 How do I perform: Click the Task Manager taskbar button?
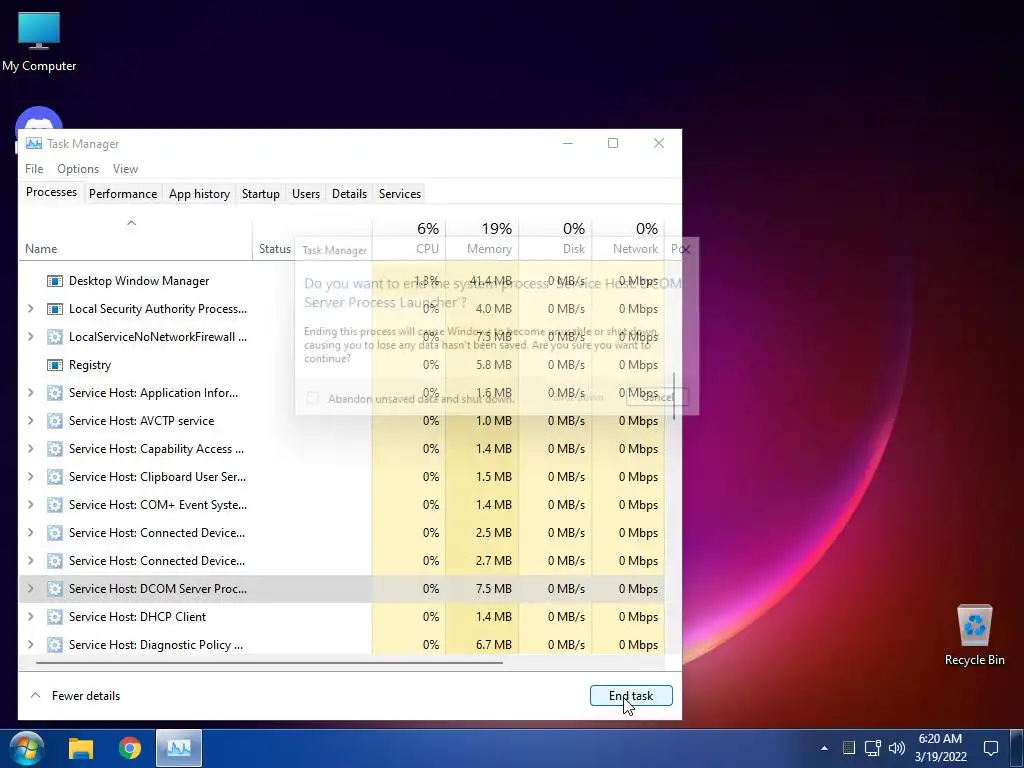pos(179,748)
